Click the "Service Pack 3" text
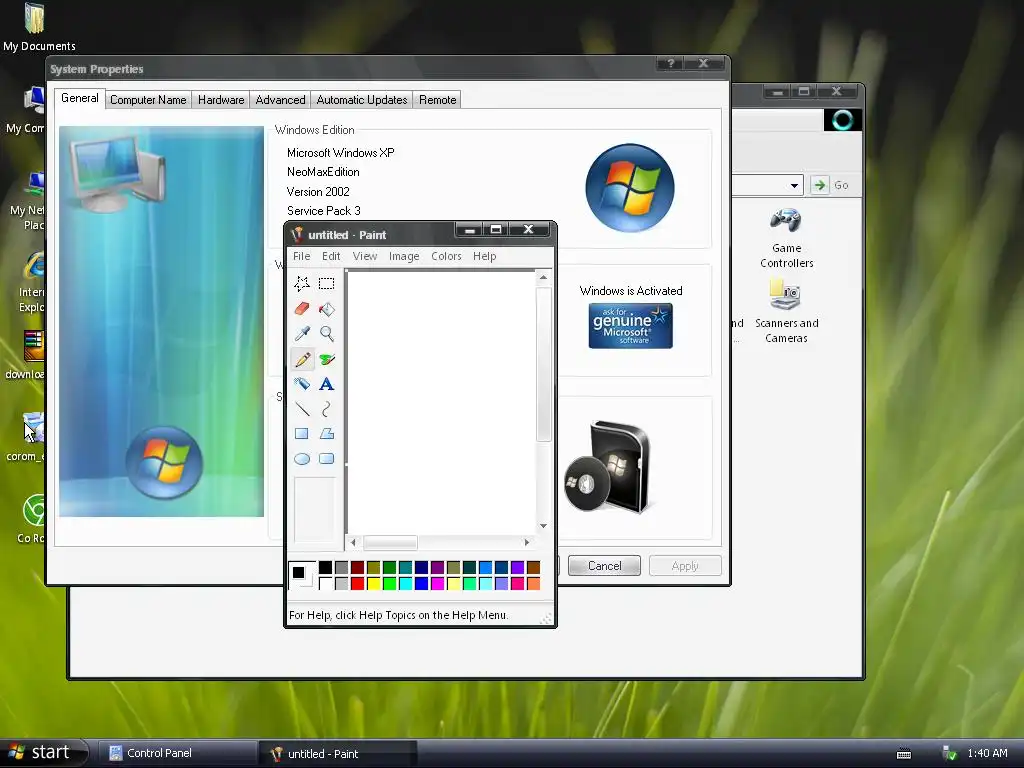Image resolution: width=1024 pixels, height=768 pixels. click(323, 210)
